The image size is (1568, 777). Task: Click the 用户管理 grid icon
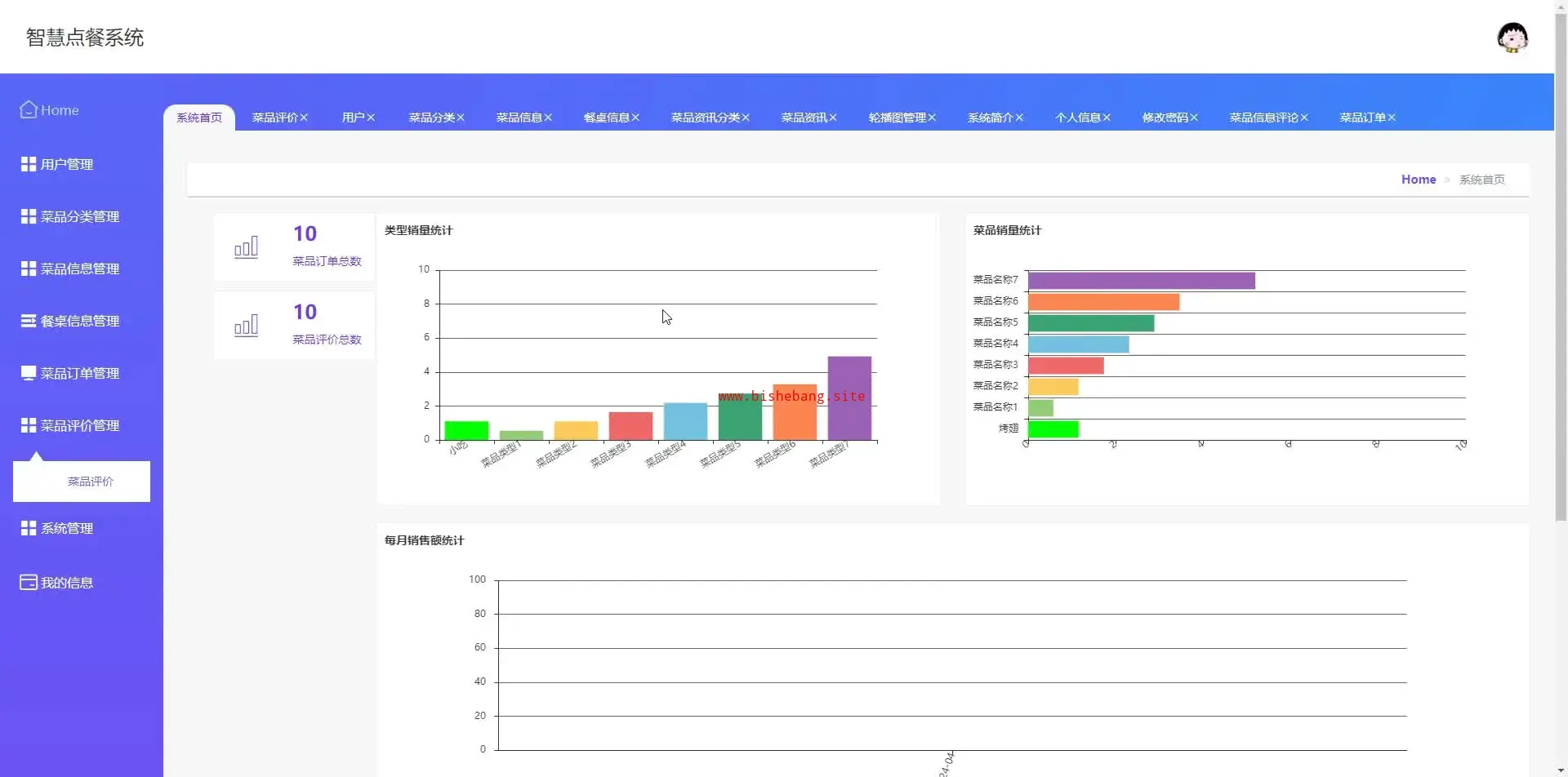(29, 164)
